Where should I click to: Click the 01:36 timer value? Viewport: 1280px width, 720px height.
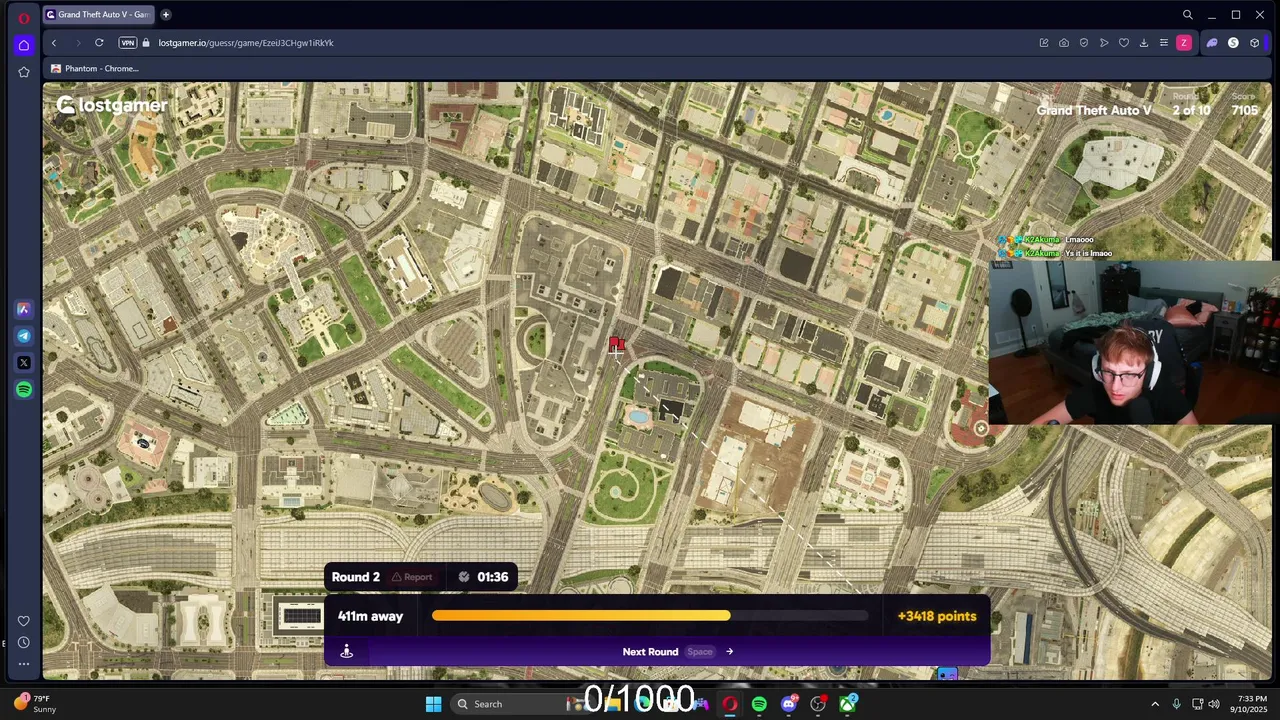point(493,577)
